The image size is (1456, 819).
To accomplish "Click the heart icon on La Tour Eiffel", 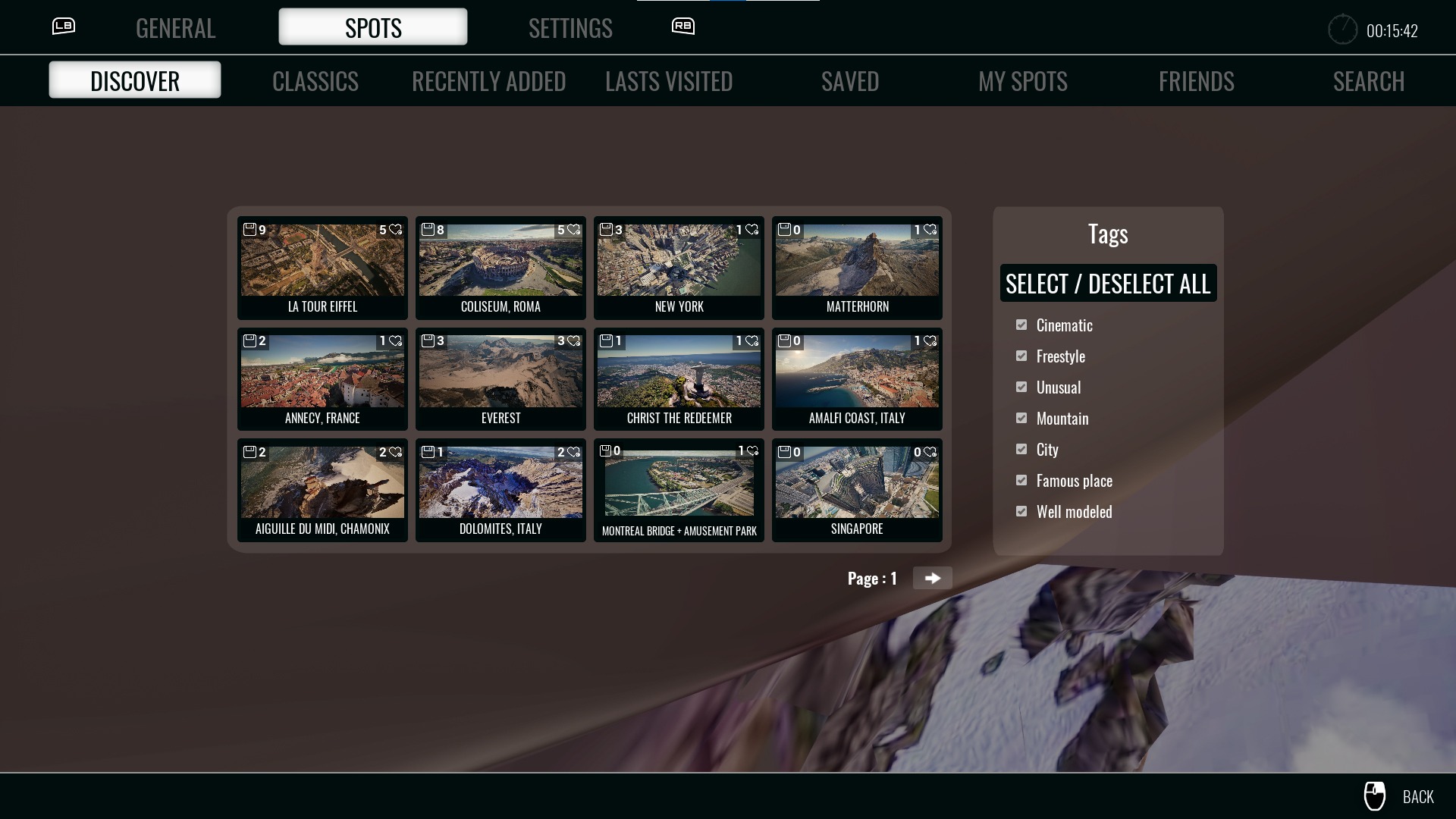I will [x=396, y=229].
